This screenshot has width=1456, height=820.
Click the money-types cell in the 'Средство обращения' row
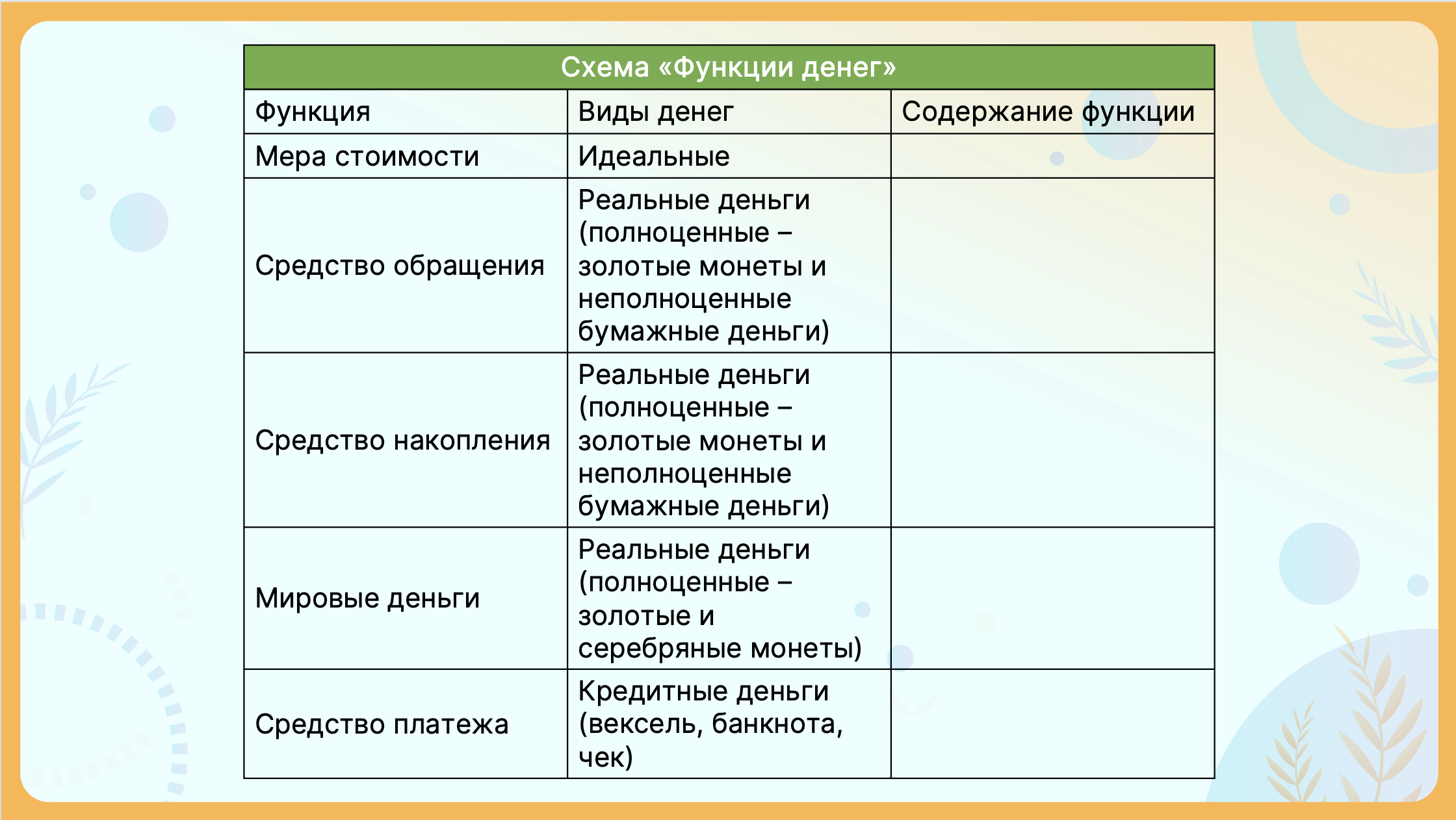click(729, 265)
